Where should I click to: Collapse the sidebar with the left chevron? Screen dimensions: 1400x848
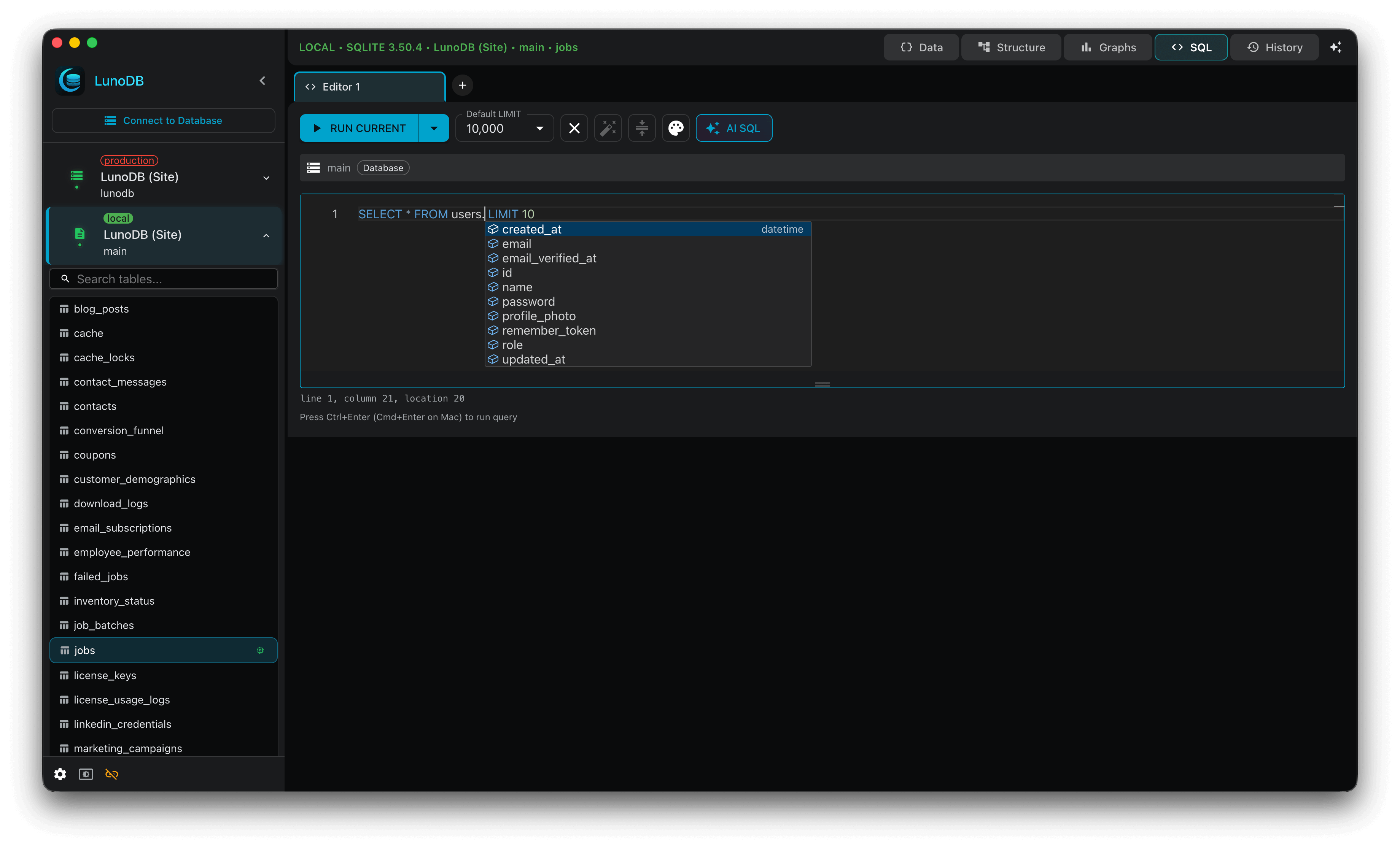[262, 81]
